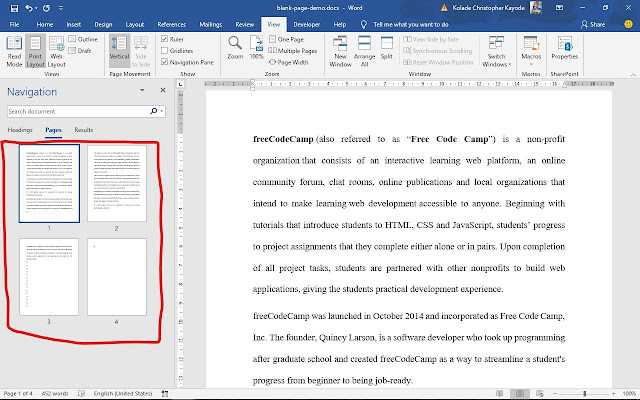Select Print Layout icon in status bar

pos(520,393)
